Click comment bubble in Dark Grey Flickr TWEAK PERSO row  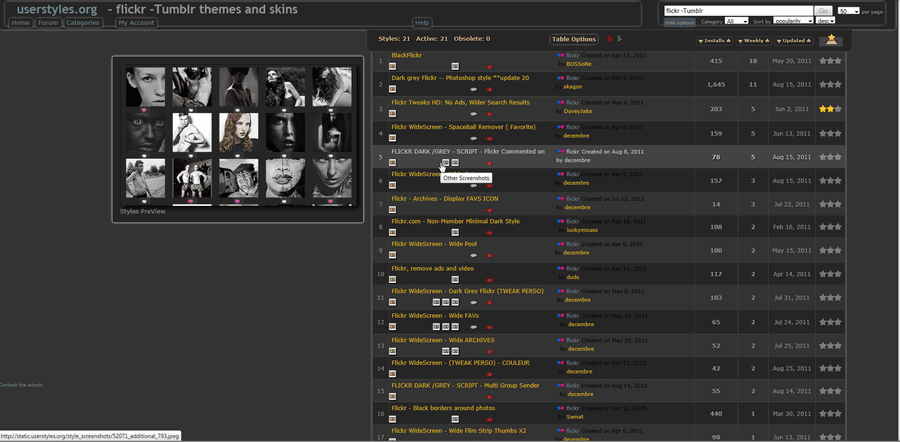click(474, 303)
